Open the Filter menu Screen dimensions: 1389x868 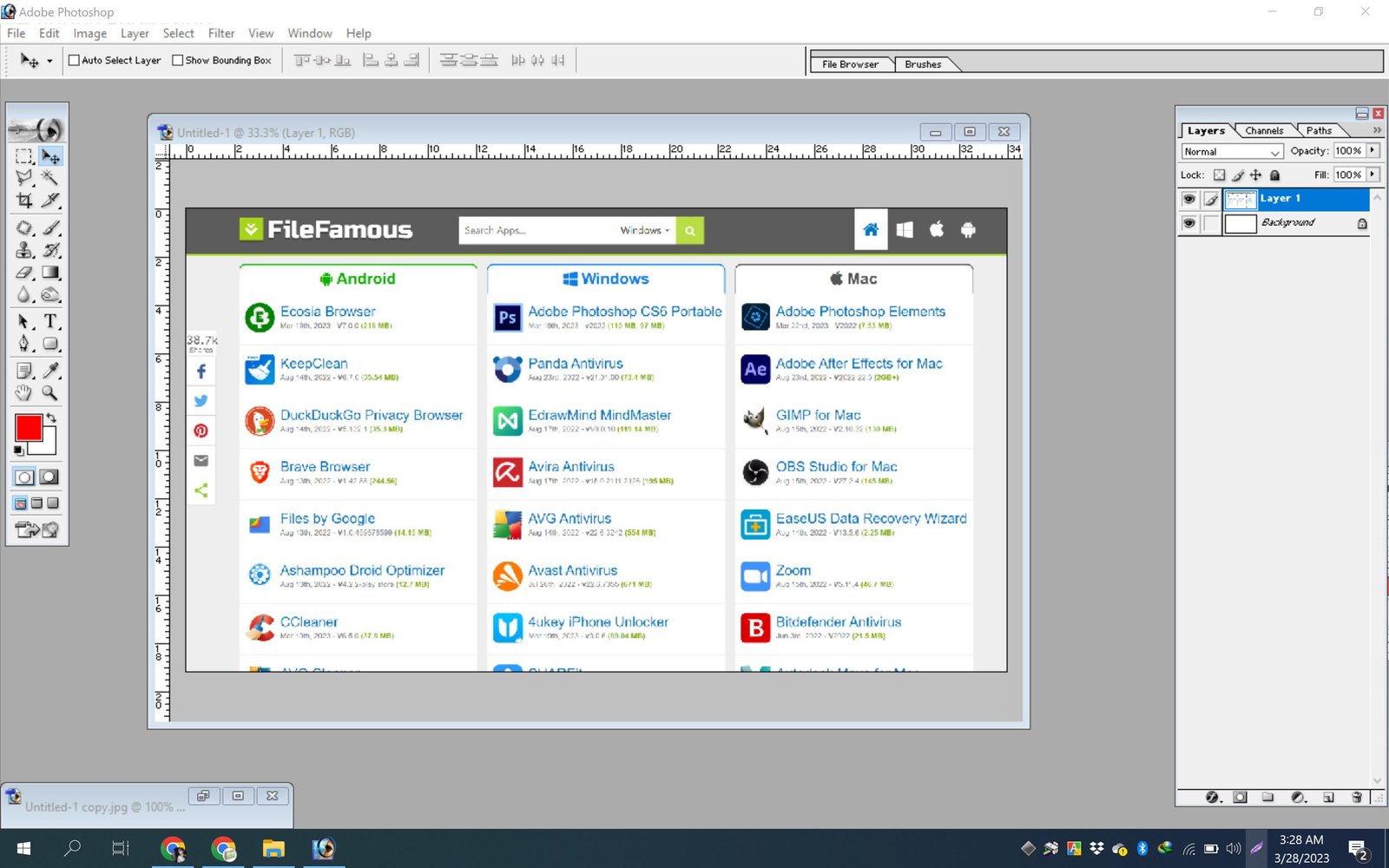pyautogui.click(x=221, y=33)
